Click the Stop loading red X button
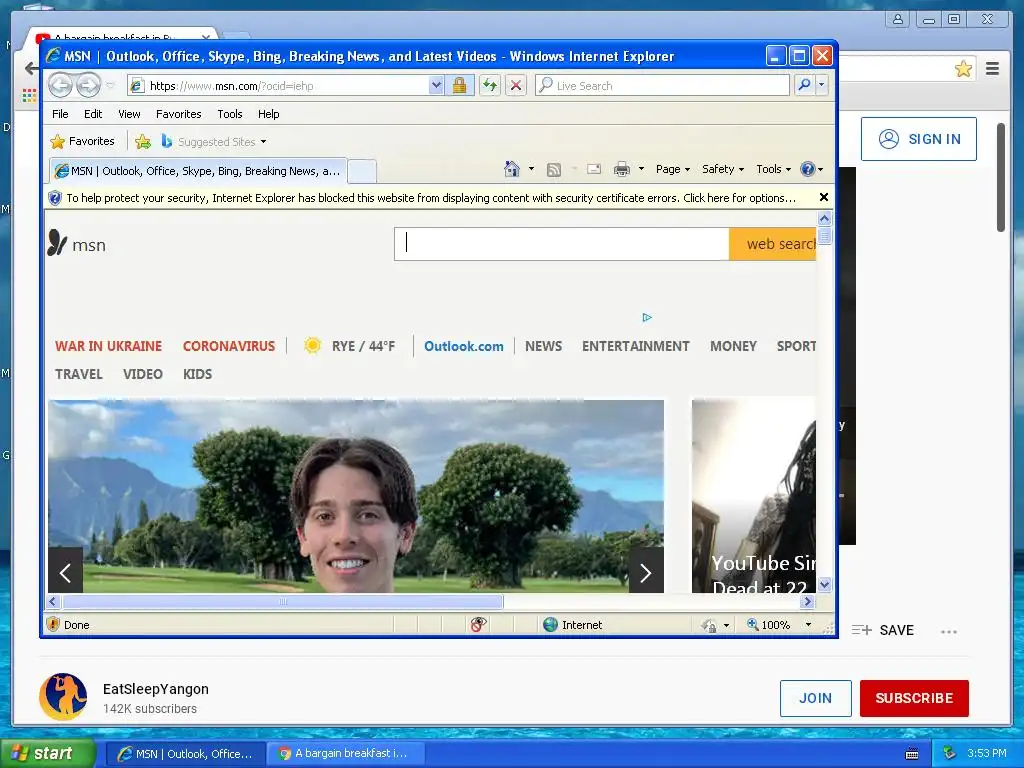1024x768 pixels. pos(516,86)
